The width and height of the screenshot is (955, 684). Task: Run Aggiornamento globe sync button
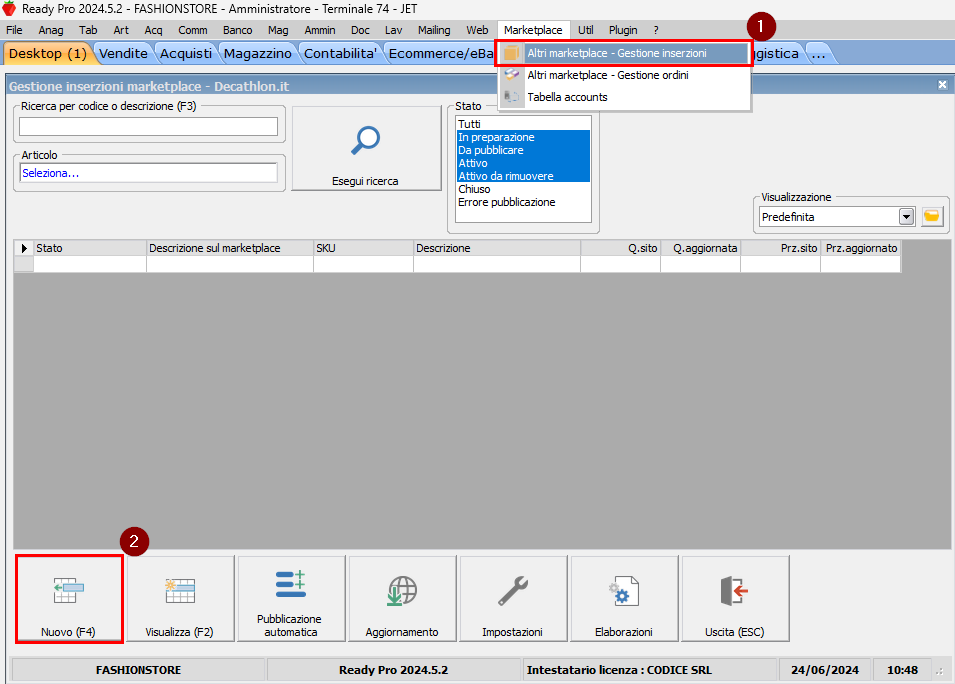(402, 598)
